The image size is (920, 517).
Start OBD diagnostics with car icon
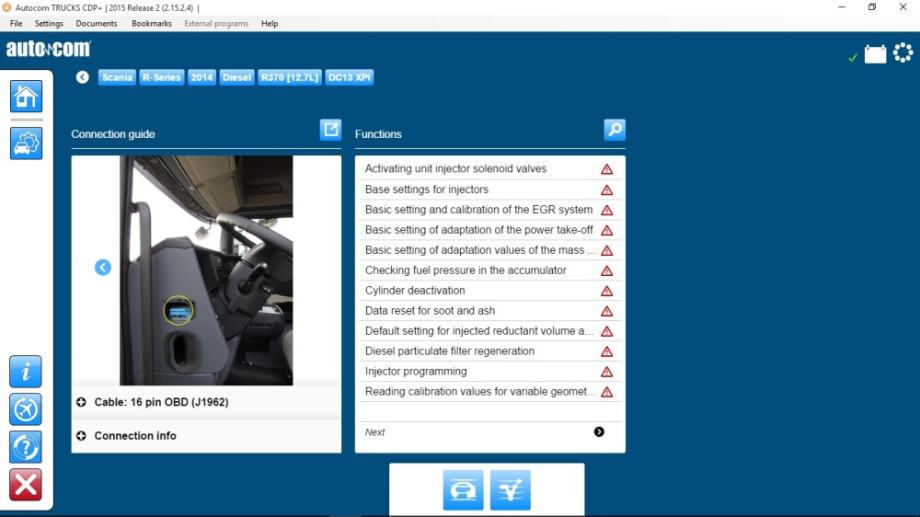coord(463,490)
